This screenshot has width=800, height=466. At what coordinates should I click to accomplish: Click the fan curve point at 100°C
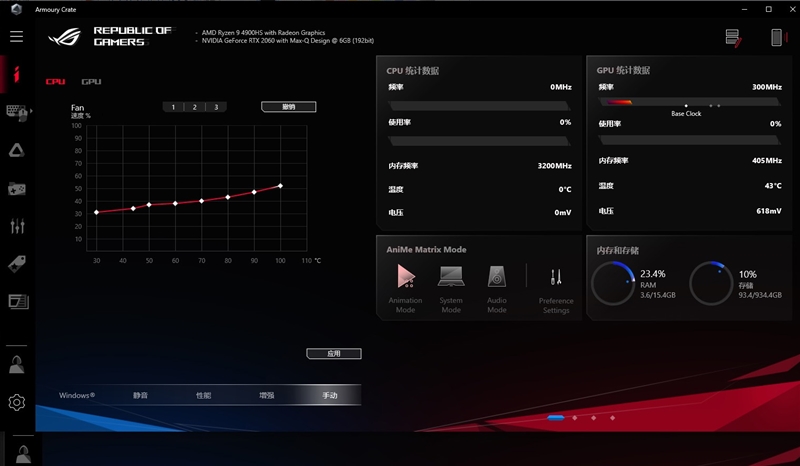[x=280, y=186]
